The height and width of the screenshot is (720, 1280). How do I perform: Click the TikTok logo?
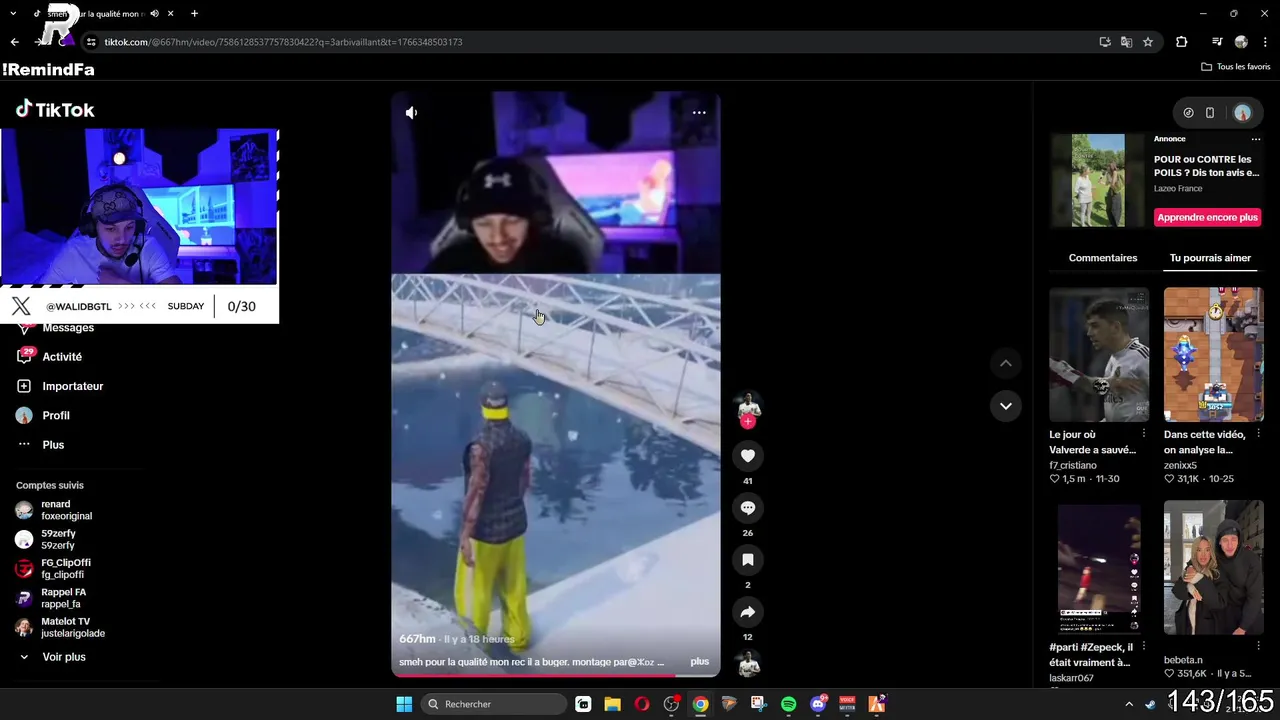[55, 110]
